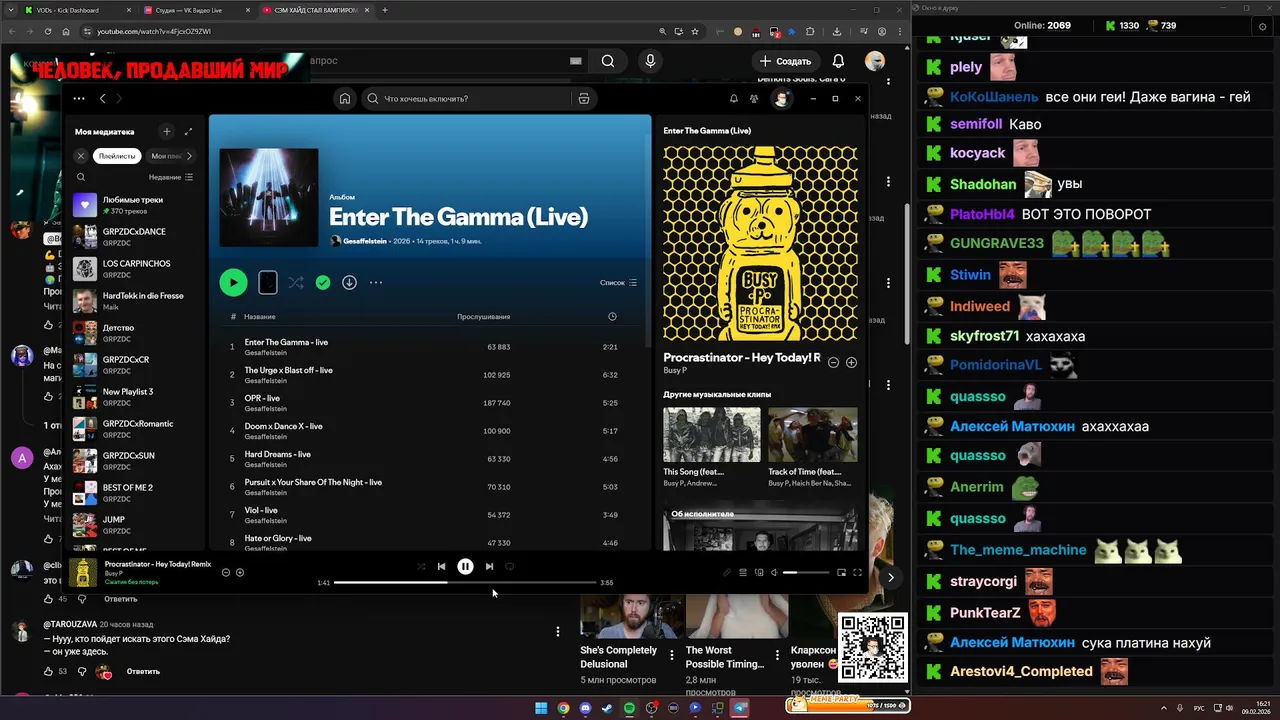The width and height of the screenshot is (1280, 720).
Task: Open Gesaffelstein artist link in header
Action: coord(365,241)
